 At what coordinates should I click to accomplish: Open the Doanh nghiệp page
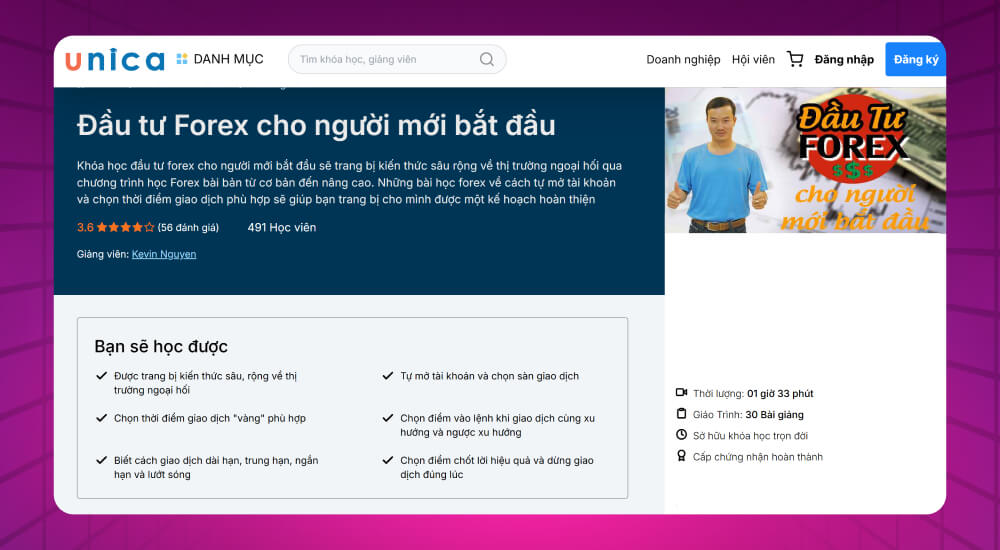click(683, 59)
